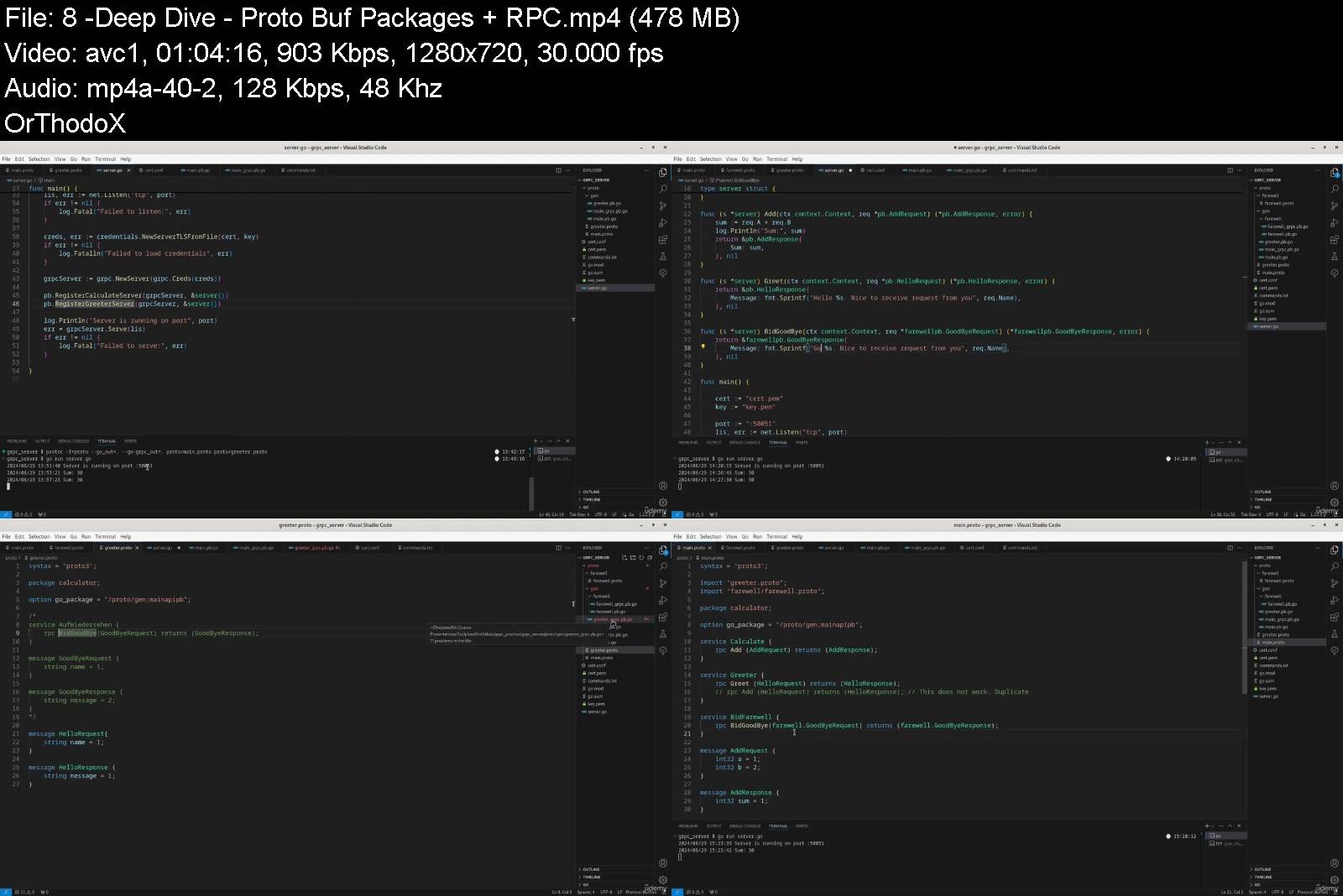Open key.pem in unsaved server.go window explorer
Viewport: 1343px width, 896px height.
pyautogui.click(x=1267, y=319)
